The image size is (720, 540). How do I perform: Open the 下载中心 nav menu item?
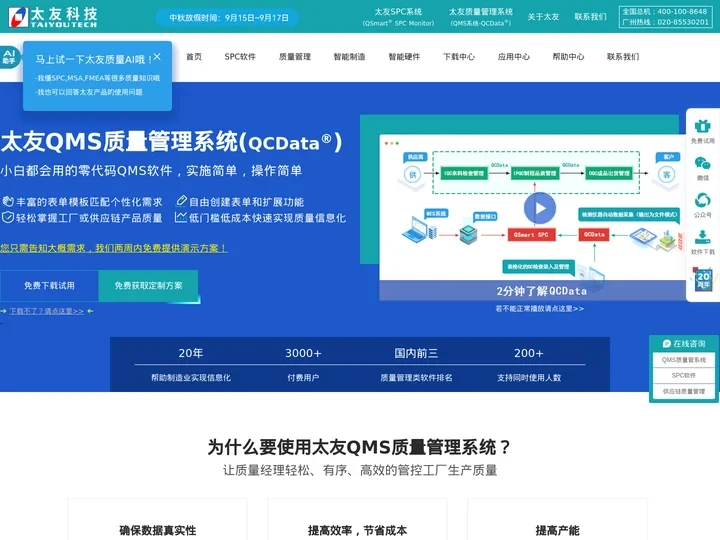pyautogui.click(x=459, y=57)
